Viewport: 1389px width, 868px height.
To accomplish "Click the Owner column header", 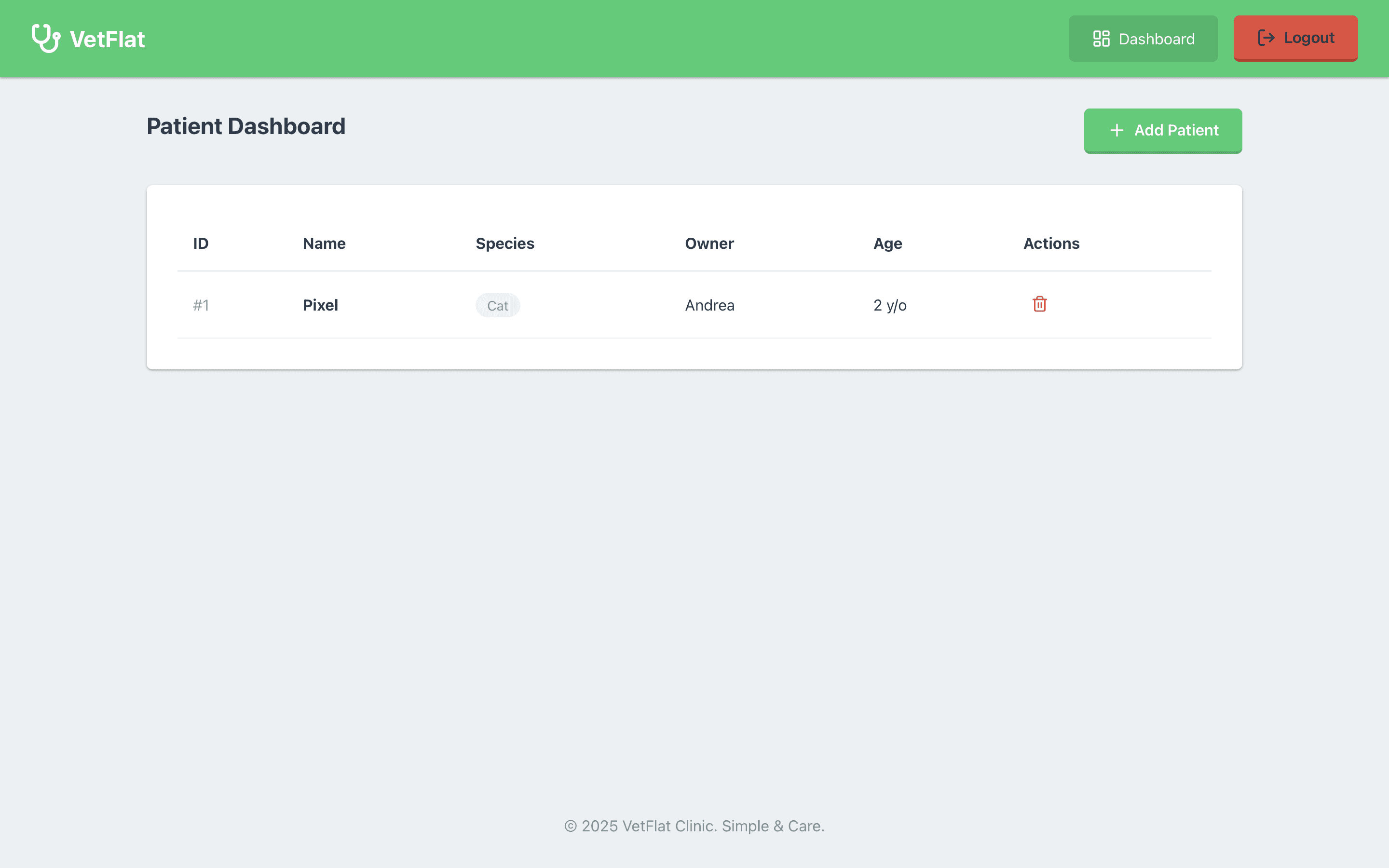I will tap(709, 244).
